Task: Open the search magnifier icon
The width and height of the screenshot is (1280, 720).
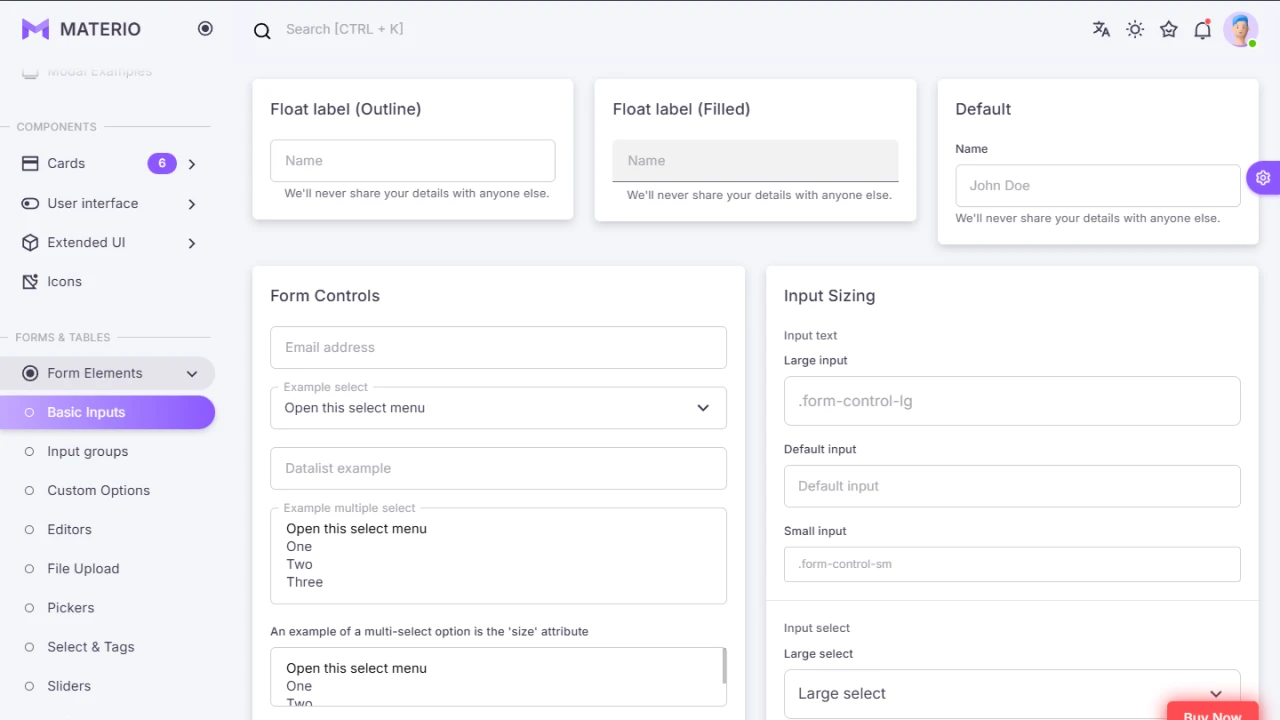Action: [x=262, y=31]
